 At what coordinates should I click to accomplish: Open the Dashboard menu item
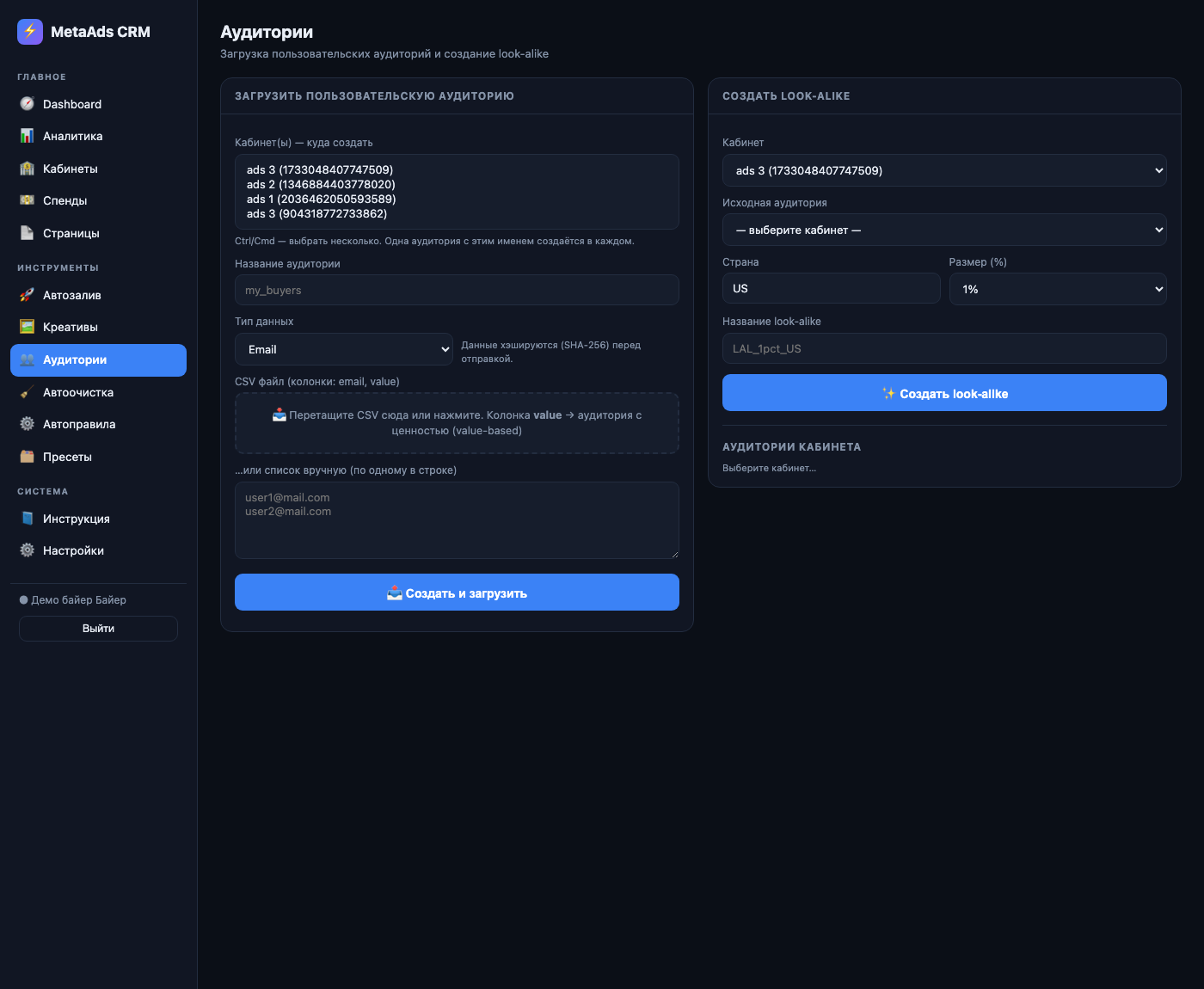98,104
